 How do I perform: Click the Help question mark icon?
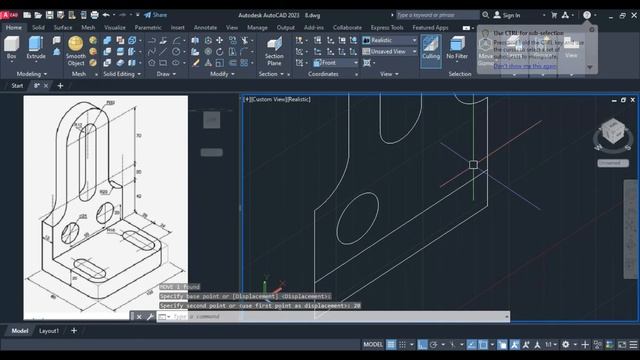(x=587, y=15)
